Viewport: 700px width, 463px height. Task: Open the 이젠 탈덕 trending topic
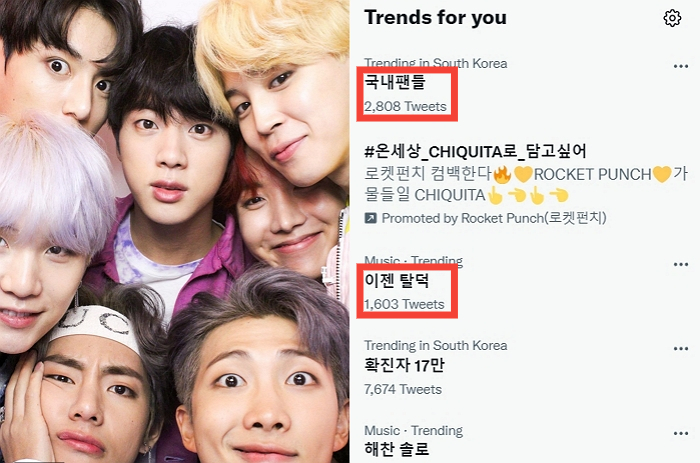point(396,281)
